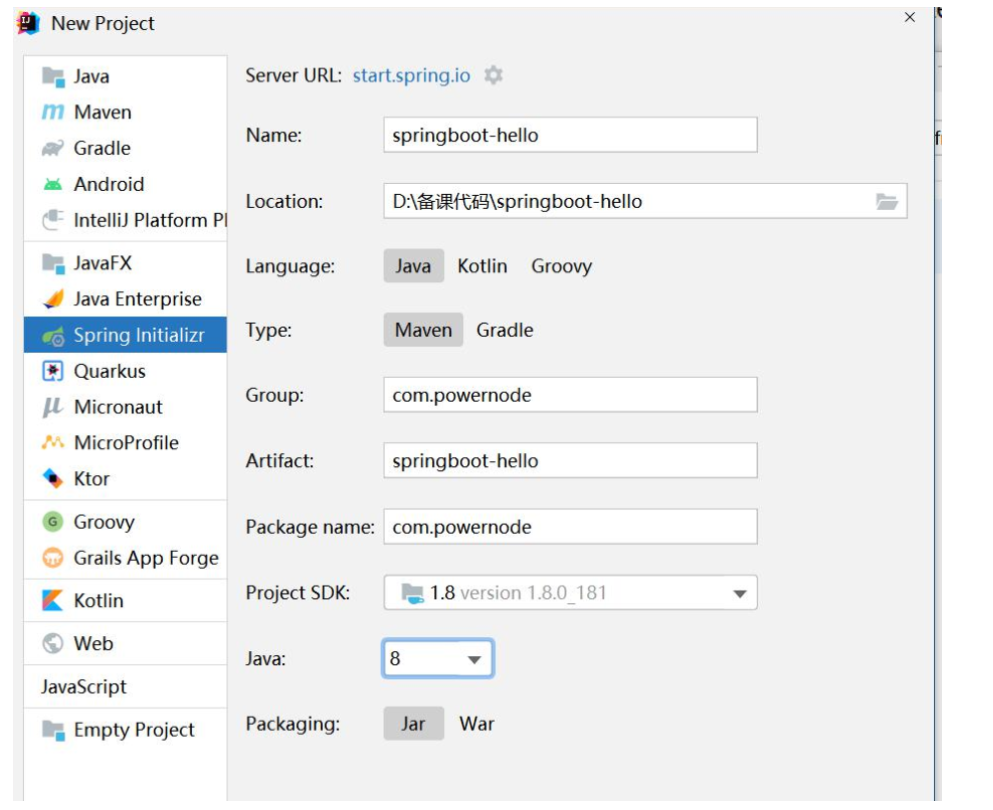Open the Java version dropdown
993x810 pixels.
(438, 659)
